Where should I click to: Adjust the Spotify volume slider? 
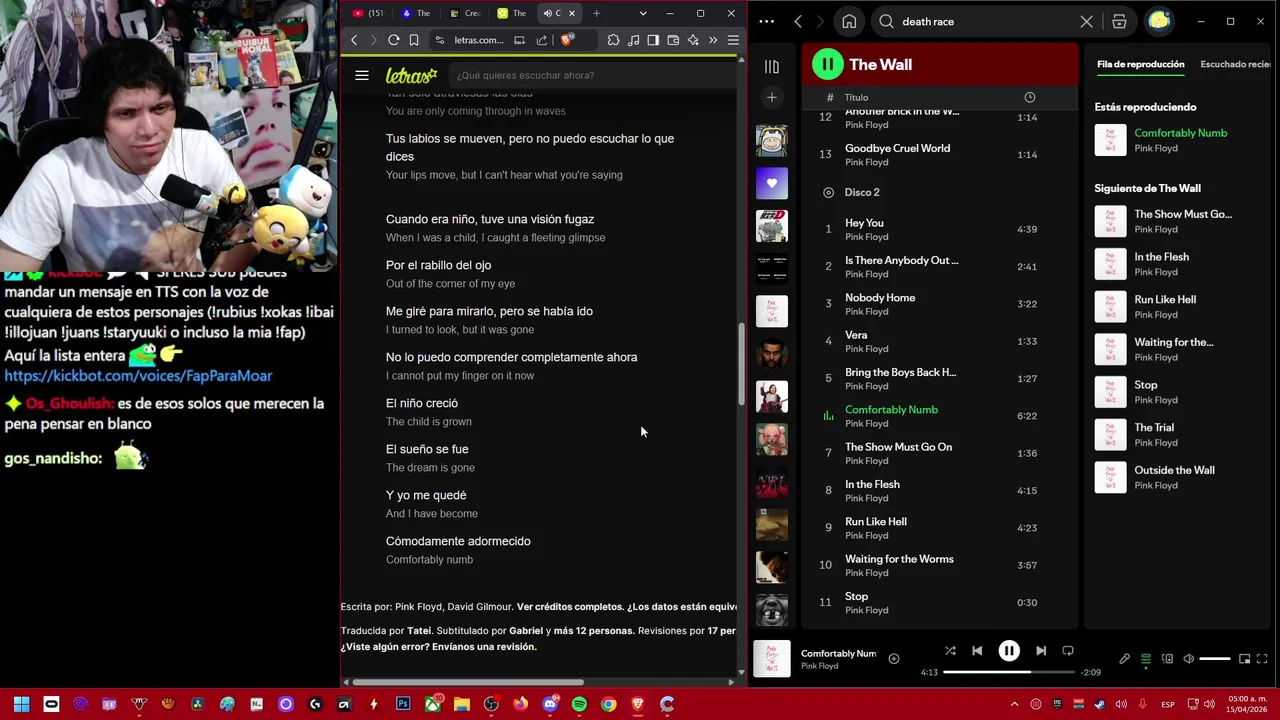pyautogui.click(x=1215, y=659)
